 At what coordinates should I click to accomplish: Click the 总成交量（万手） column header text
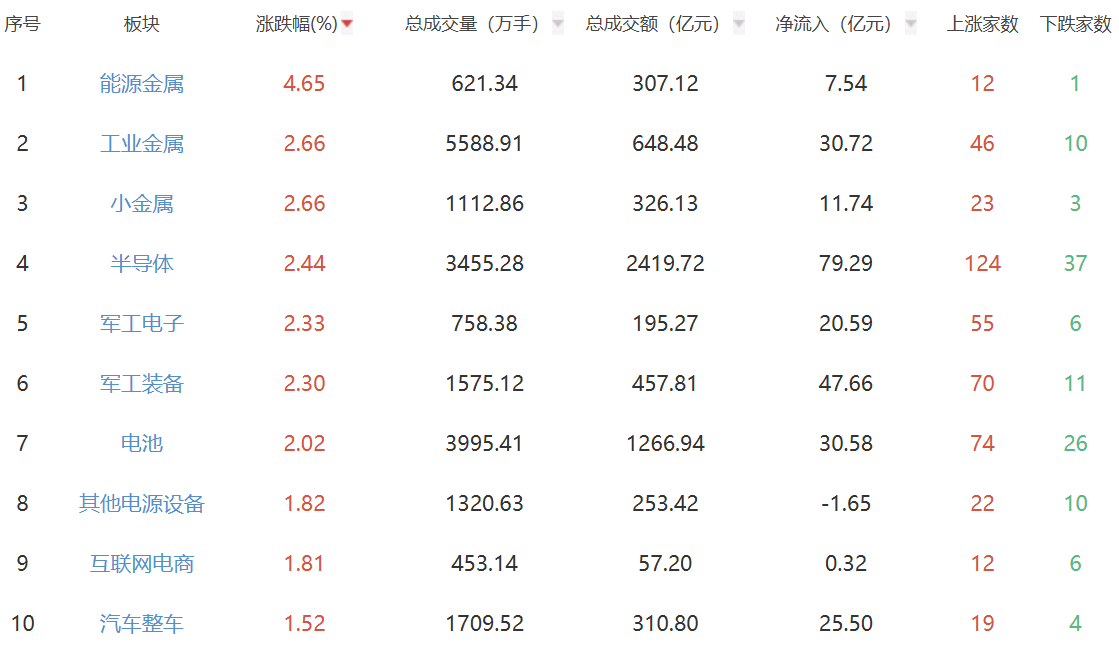(472, 24)
